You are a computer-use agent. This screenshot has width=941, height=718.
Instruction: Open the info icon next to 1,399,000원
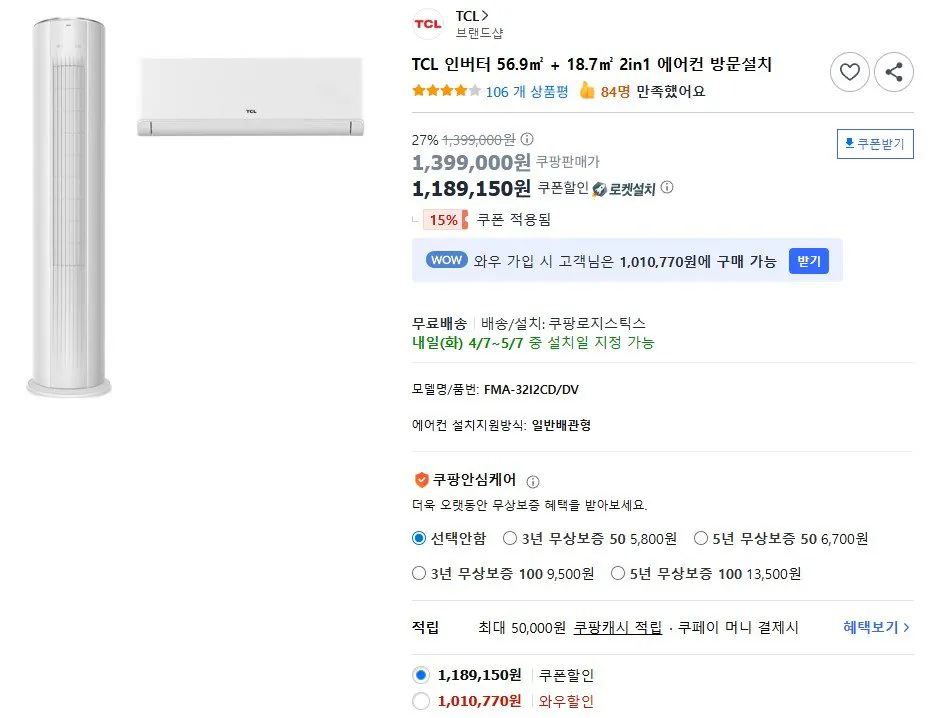pos(526,140)
